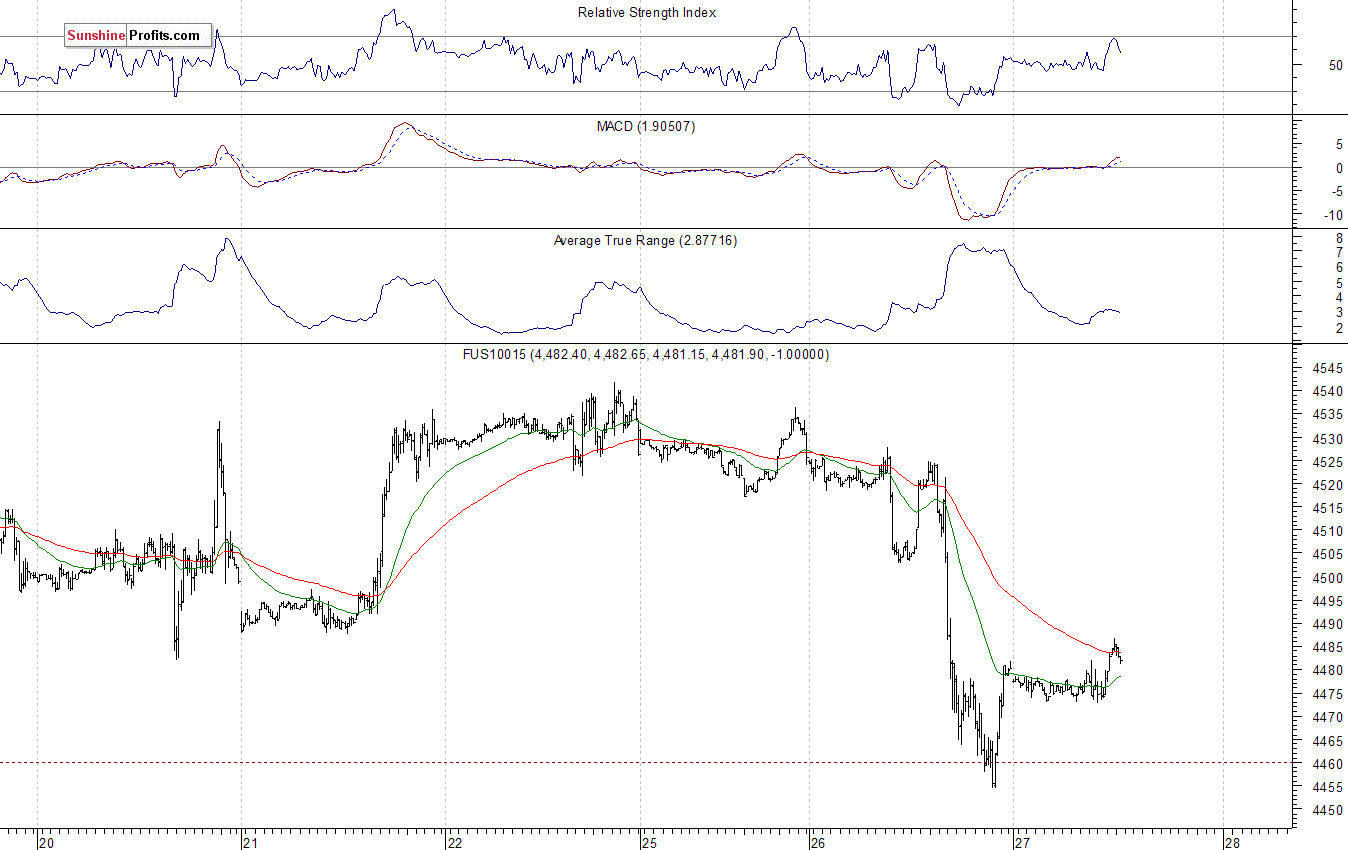
Task: Click the date label 28 on time axis
Action: click(1232, 842)
